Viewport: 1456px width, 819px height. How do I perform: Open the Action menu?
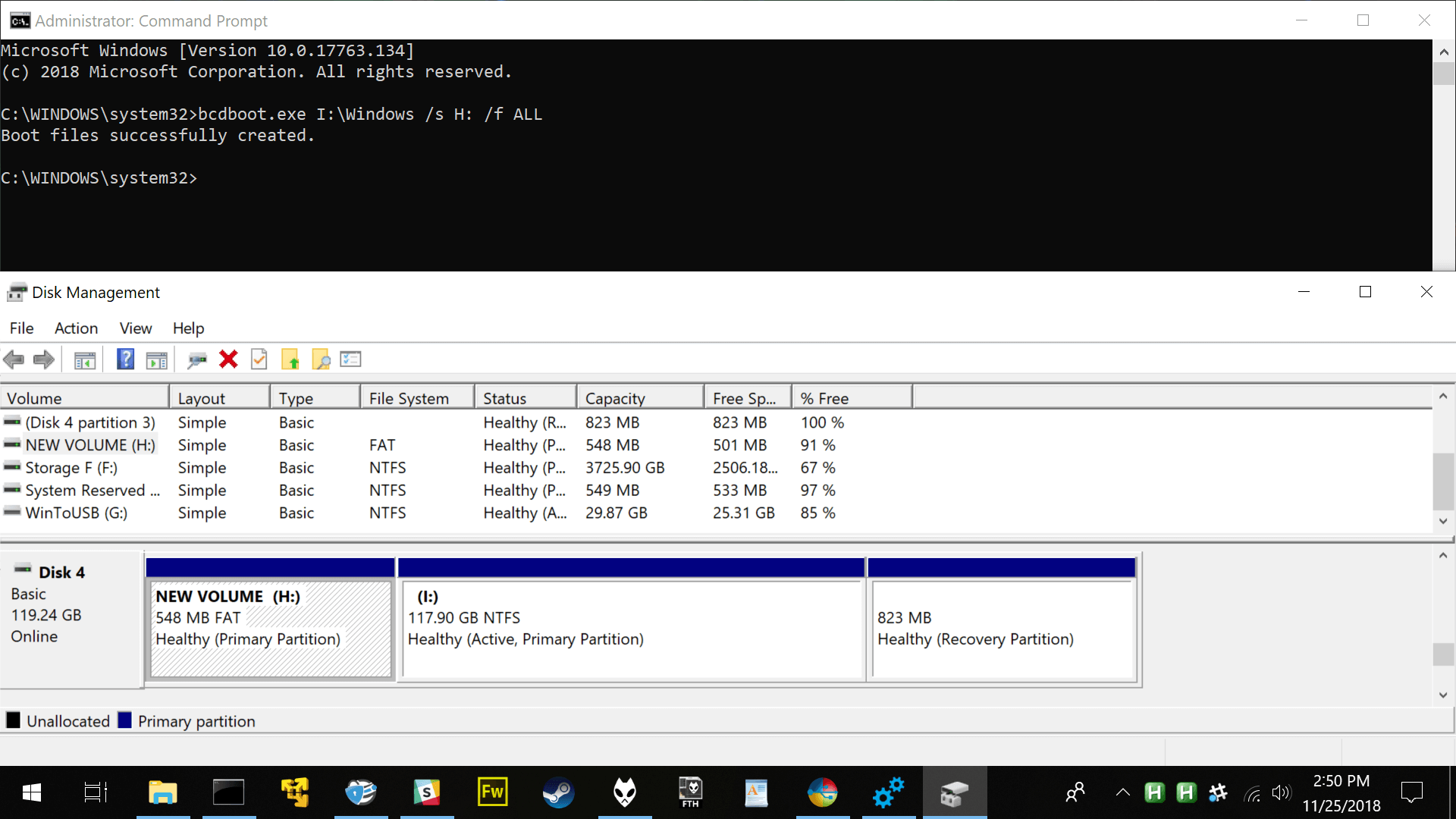tap(76, 328)
